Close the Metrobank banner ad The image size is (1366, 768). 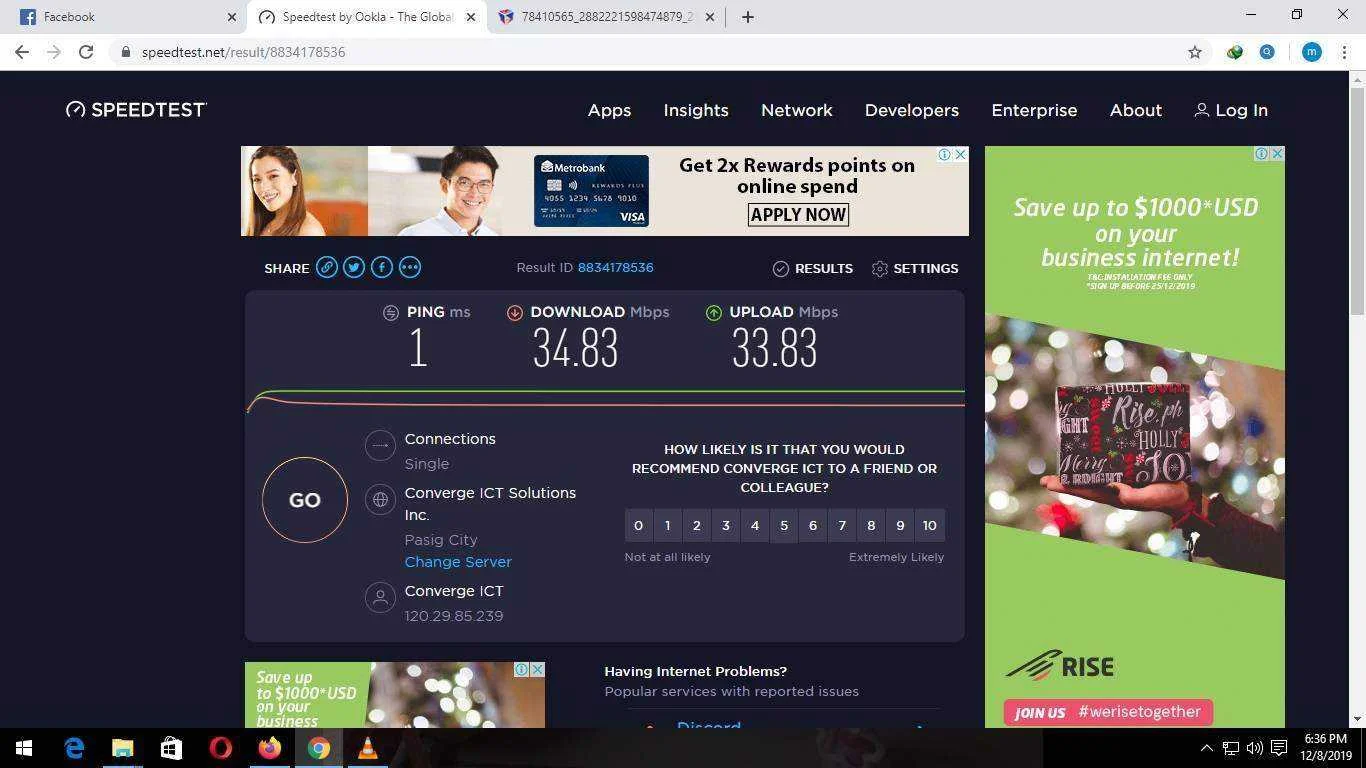[960, 154]
